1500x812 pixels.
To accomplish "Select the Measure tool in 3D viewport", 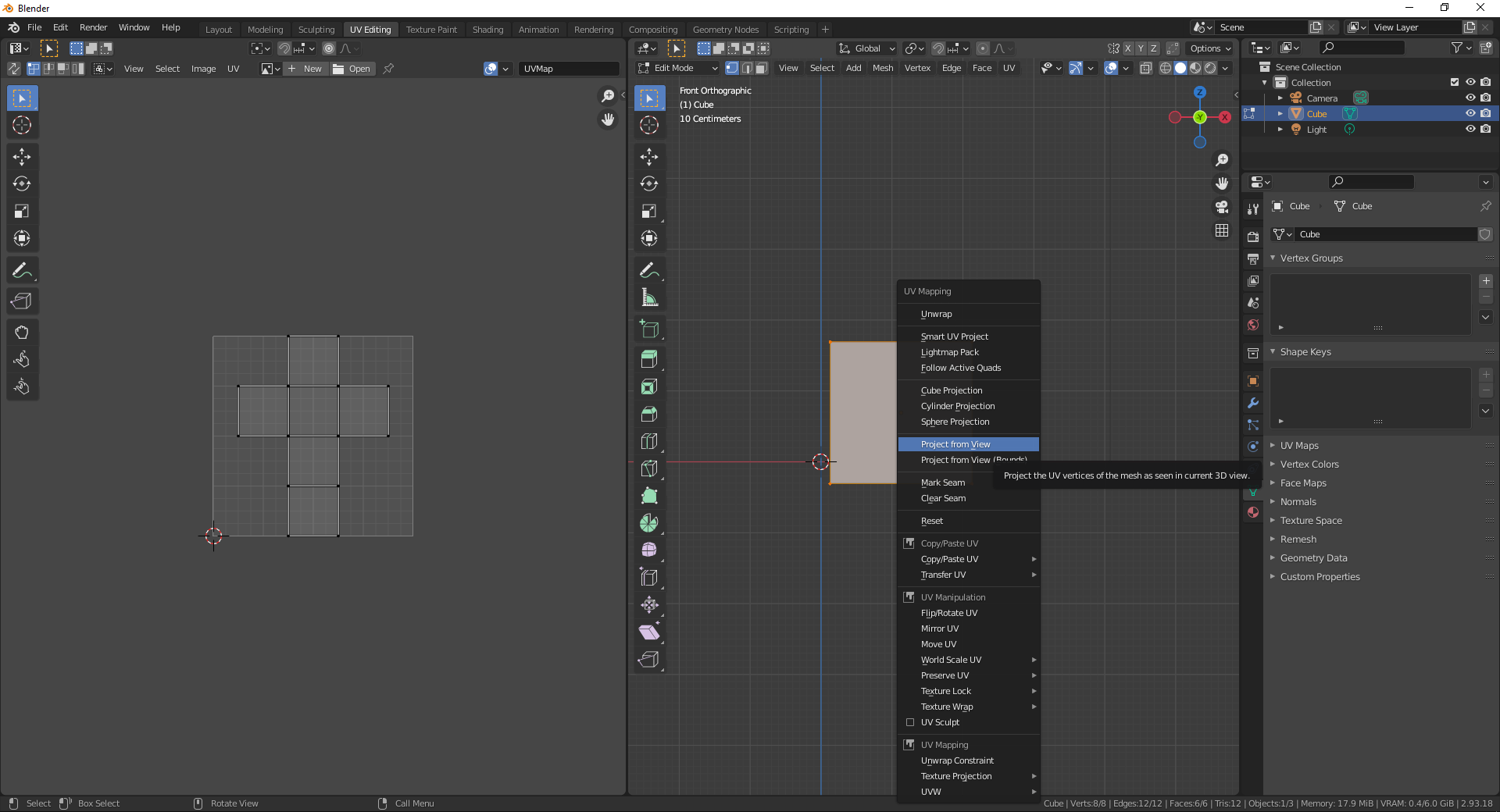I will pos(649,297).
